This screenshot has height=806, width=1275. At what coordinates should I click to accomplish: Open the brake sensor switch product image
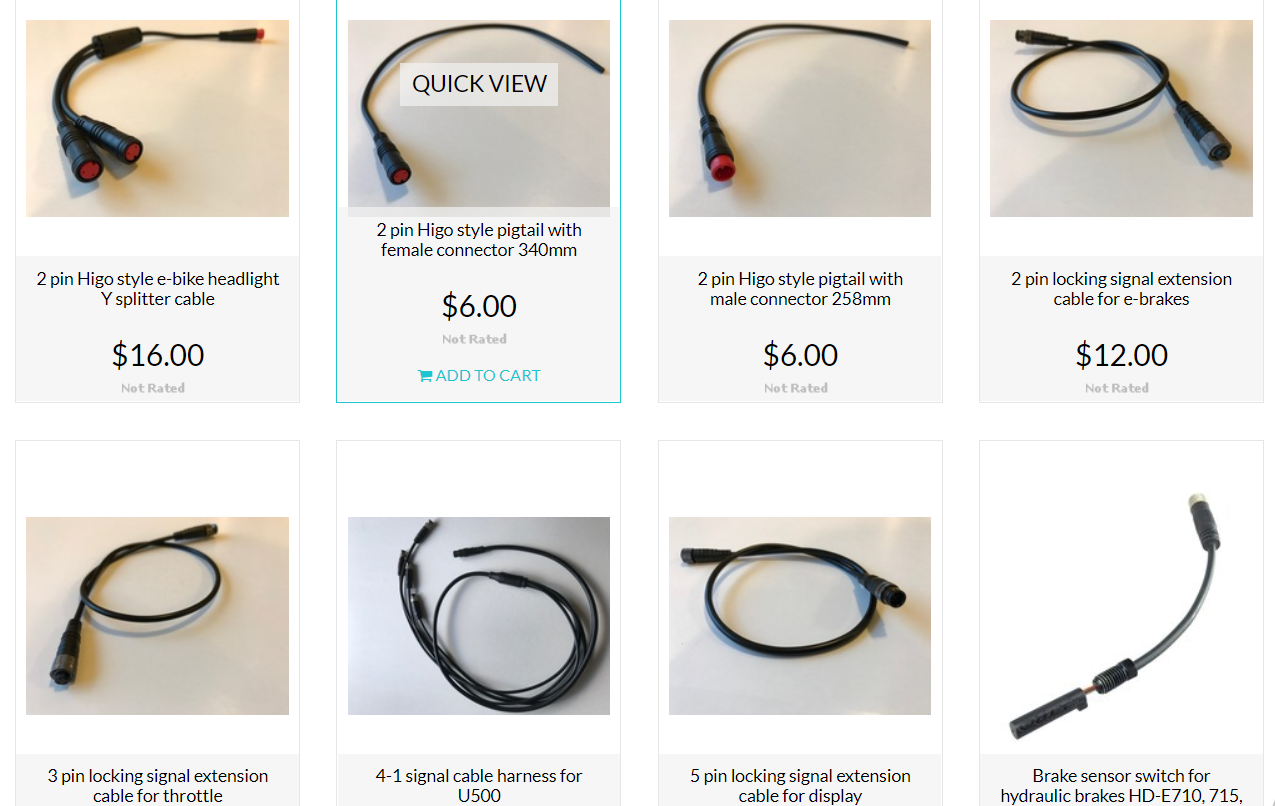[1121, 615]
